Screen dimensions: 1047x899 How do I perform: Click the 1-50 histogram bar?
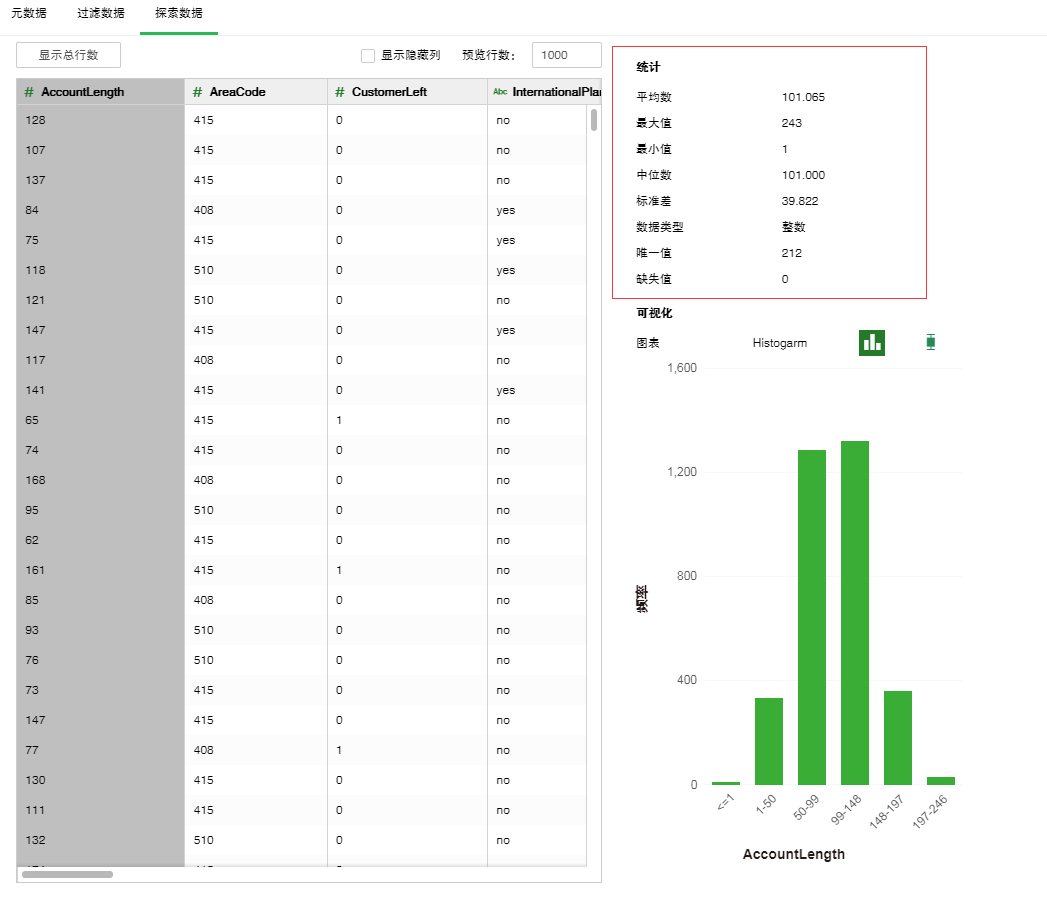click(769, 741)
